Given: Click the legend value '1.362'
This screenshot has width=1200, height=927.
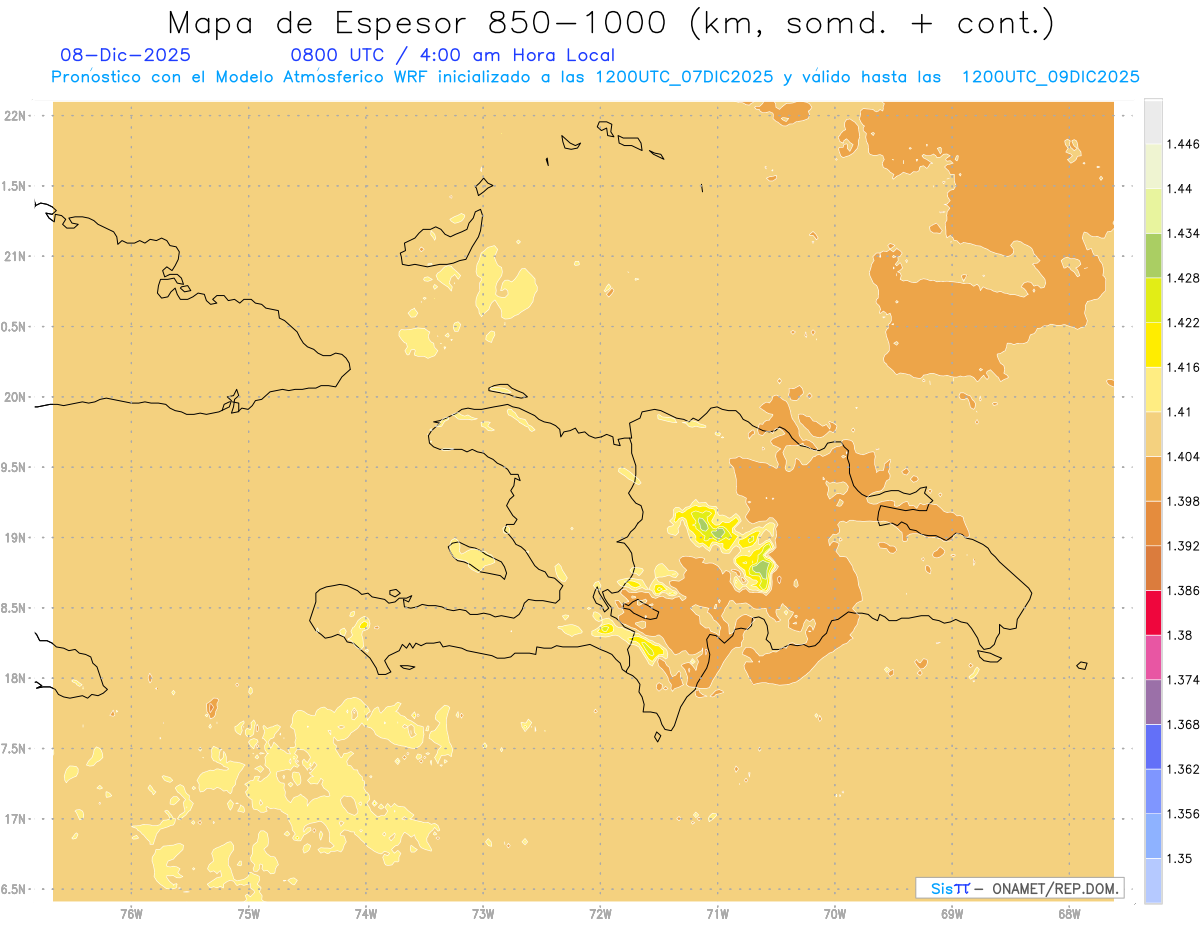Looking at the screenshot, I should coord(1183,769).
